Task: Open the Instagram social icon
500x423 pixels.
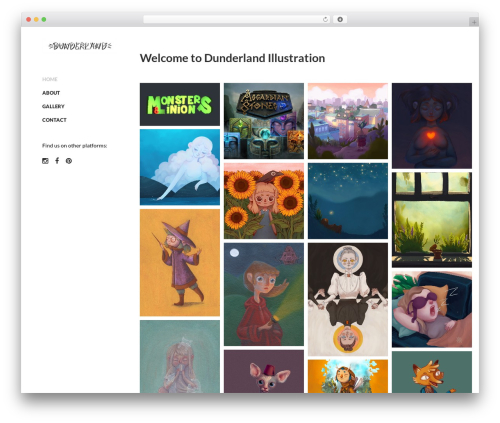Action: click(x=45, y=161)
